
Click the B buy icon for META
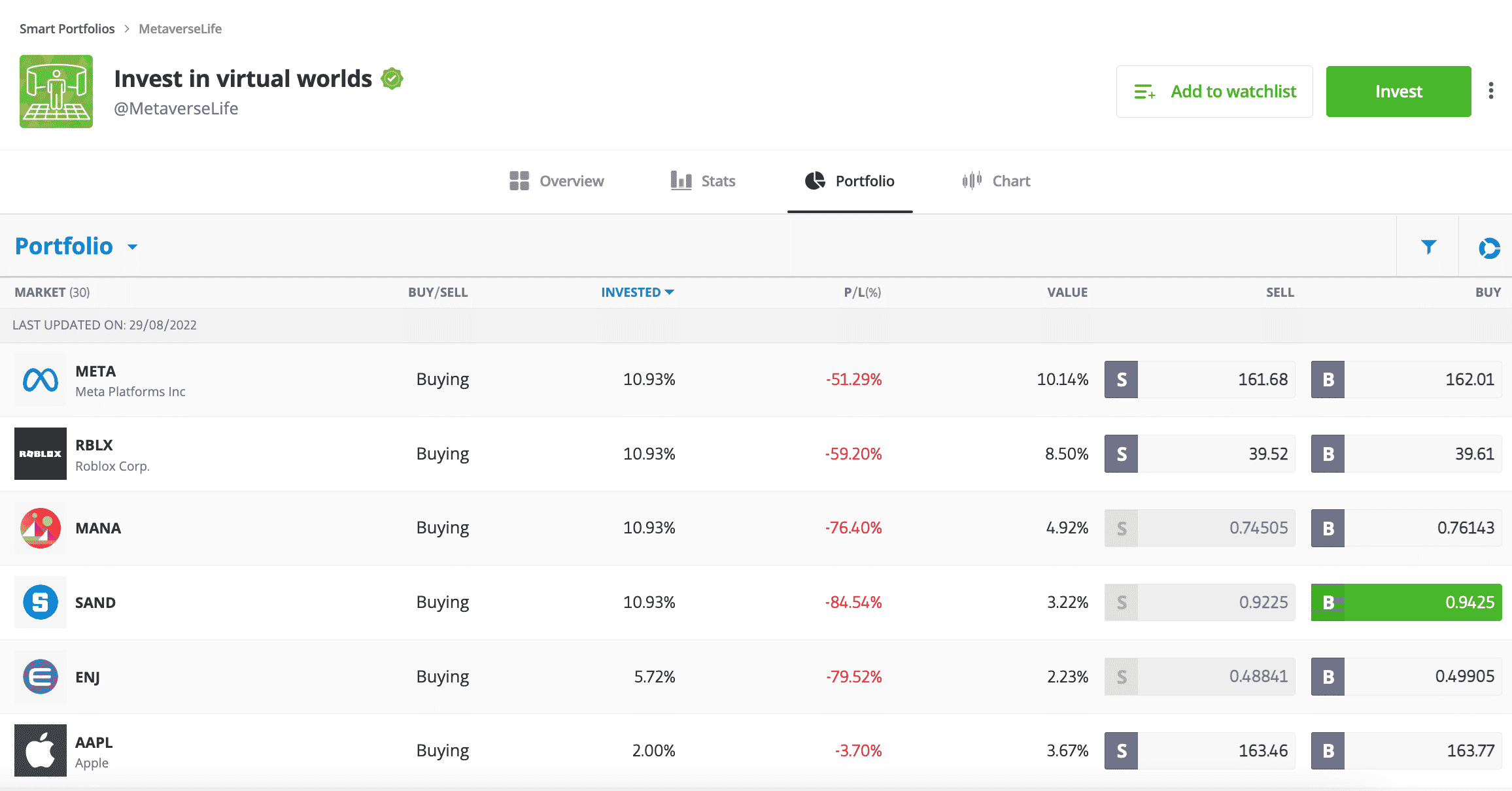1328,380
